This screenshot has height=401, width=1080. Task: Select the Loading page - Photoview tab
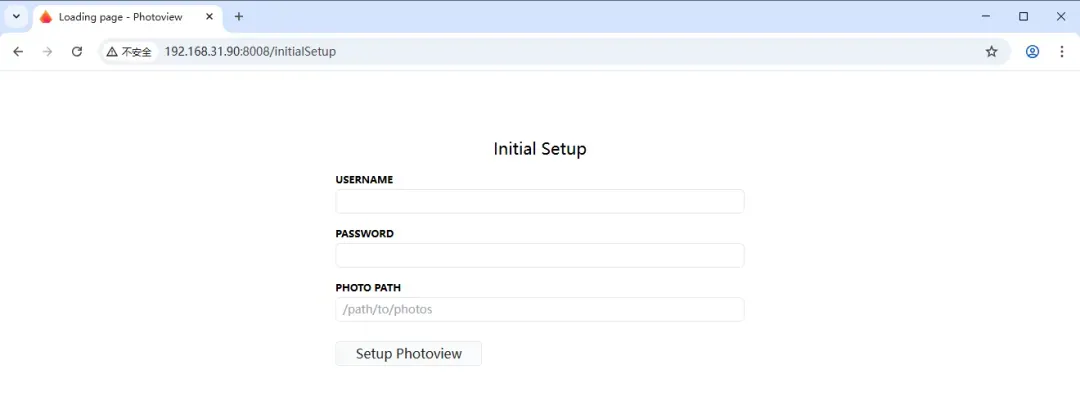(x=120, y=17)
